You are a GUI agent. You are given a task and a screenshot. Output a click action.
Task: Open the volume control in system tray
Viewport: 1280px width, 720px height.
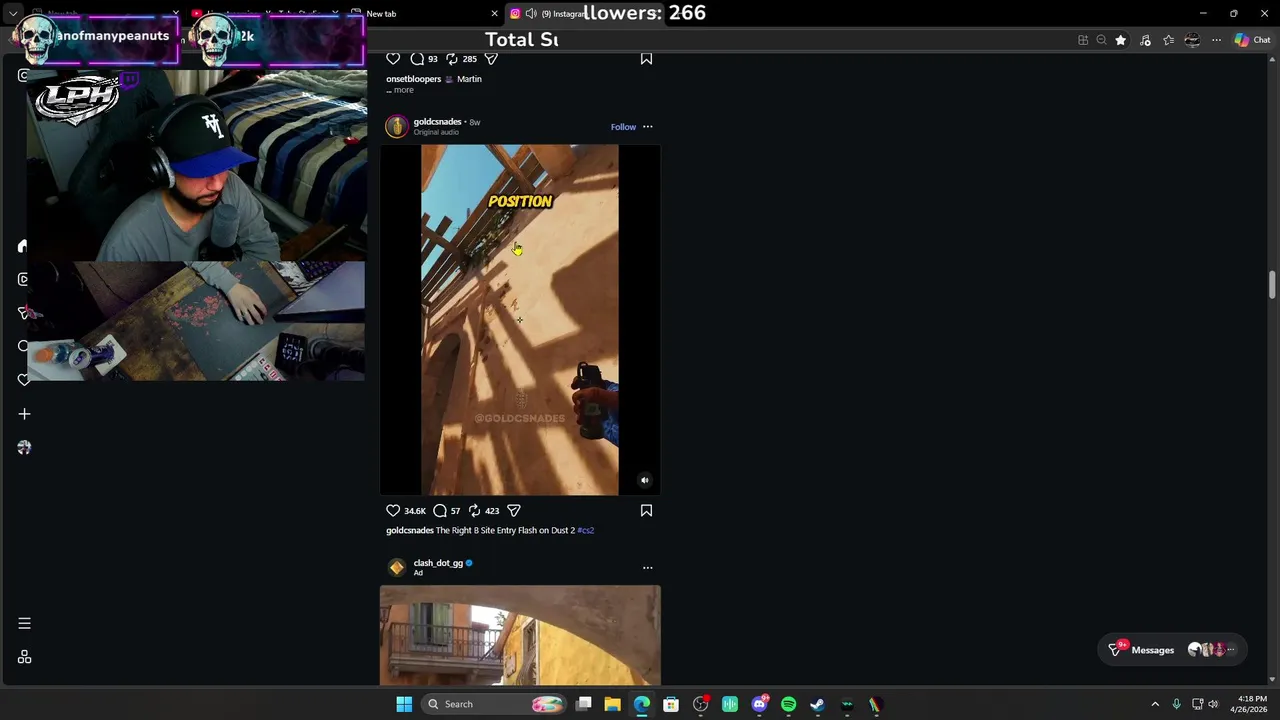[x=1213, y=704]
